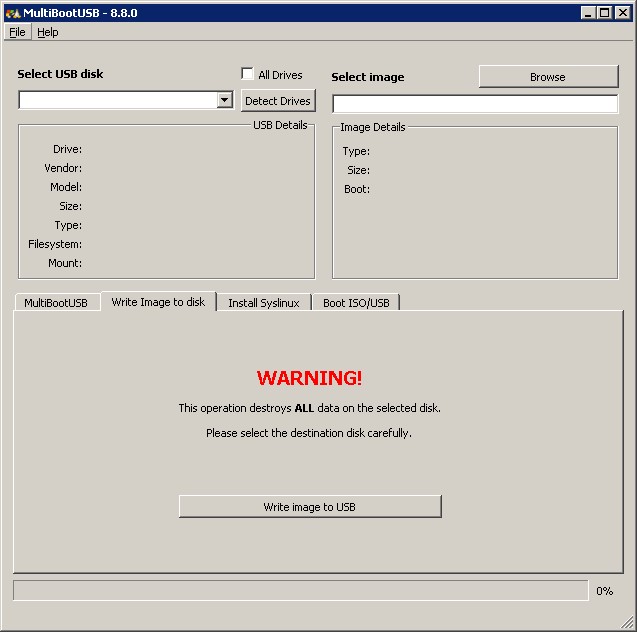637x632 pixels.
Task: Click Browse to choose an image
Action: click(x=548, y=76)
